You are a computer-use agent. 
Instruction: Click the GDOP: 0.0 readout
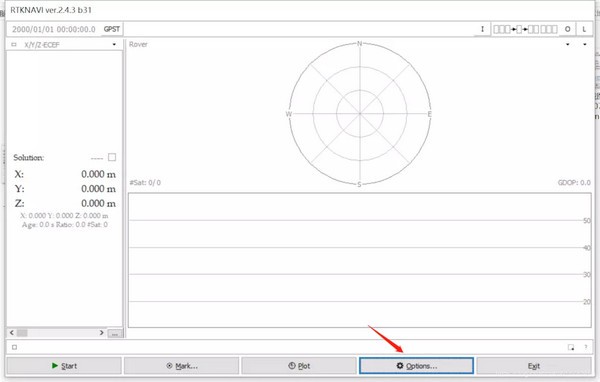(574, 183)
